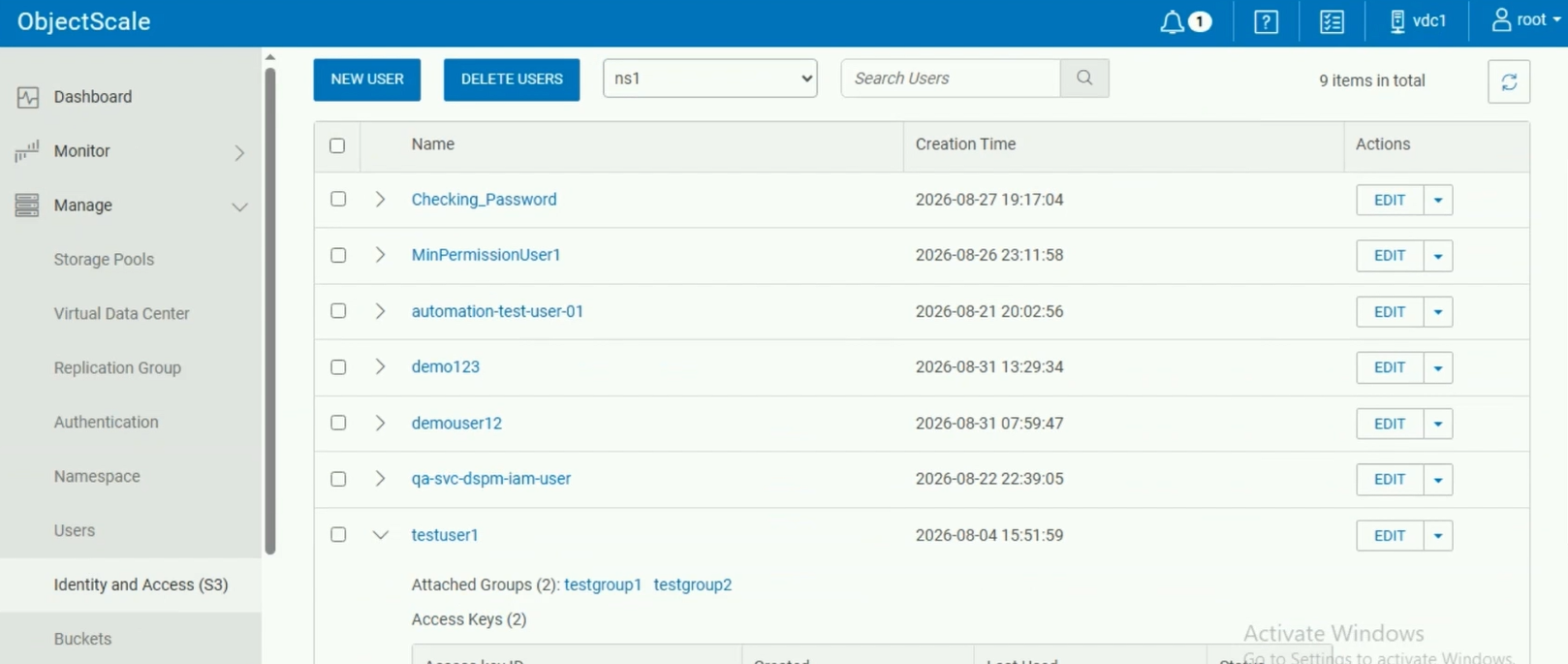Expand the Checking_Password row details
Image resolution: width=1568 pixels, height=664 pixels.
[x=380, y=199]
